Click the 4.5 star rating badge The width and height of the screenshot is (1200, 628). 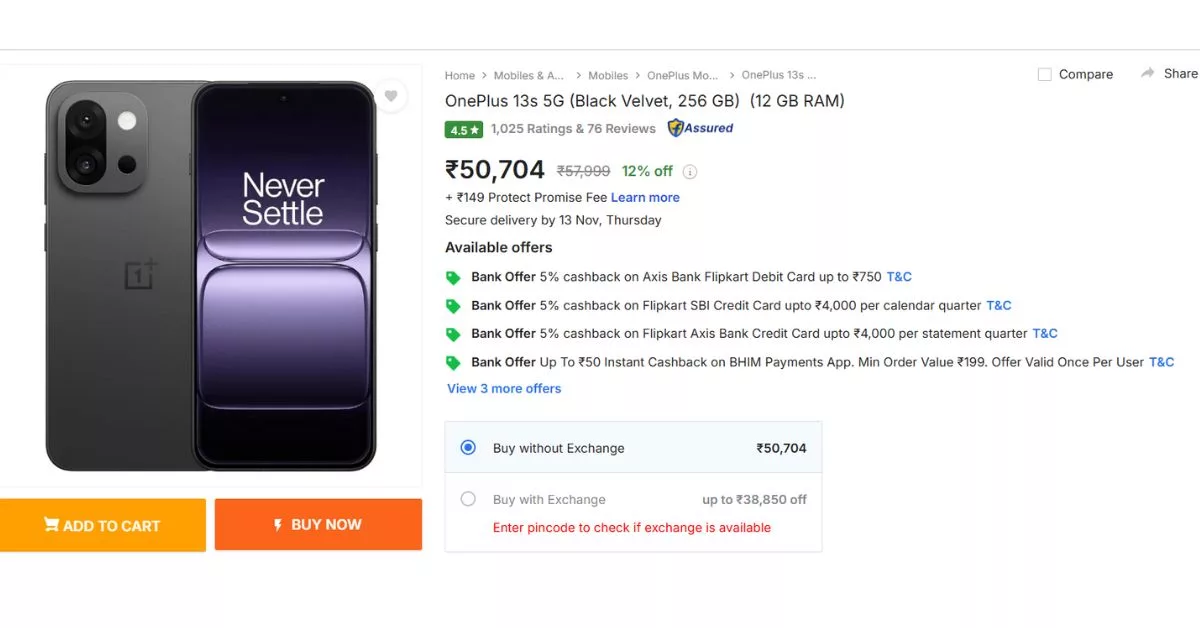tap(463, 129)
